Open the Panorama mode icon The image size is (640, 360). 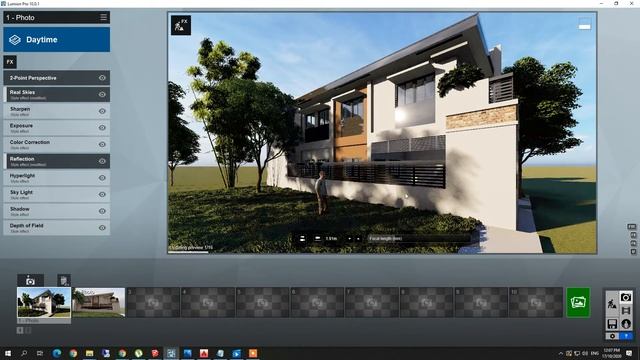(626, 324)
